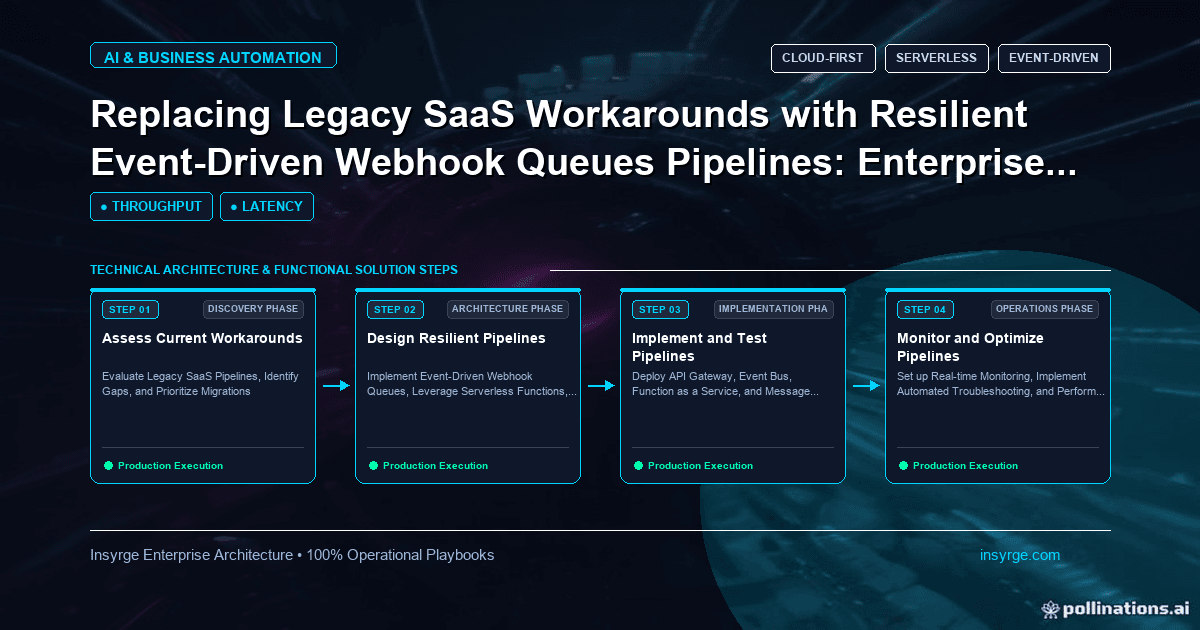Screen dimensions: 1200x630
Task: Click the 'Replacing Legacy SaaS Workarounds' main headline
Action: (584, 138)
